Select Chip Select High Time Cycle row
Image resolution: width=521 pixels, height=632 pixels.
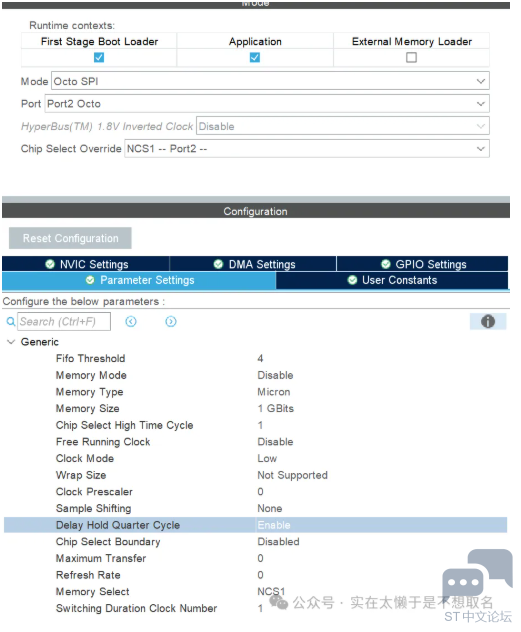255,425
